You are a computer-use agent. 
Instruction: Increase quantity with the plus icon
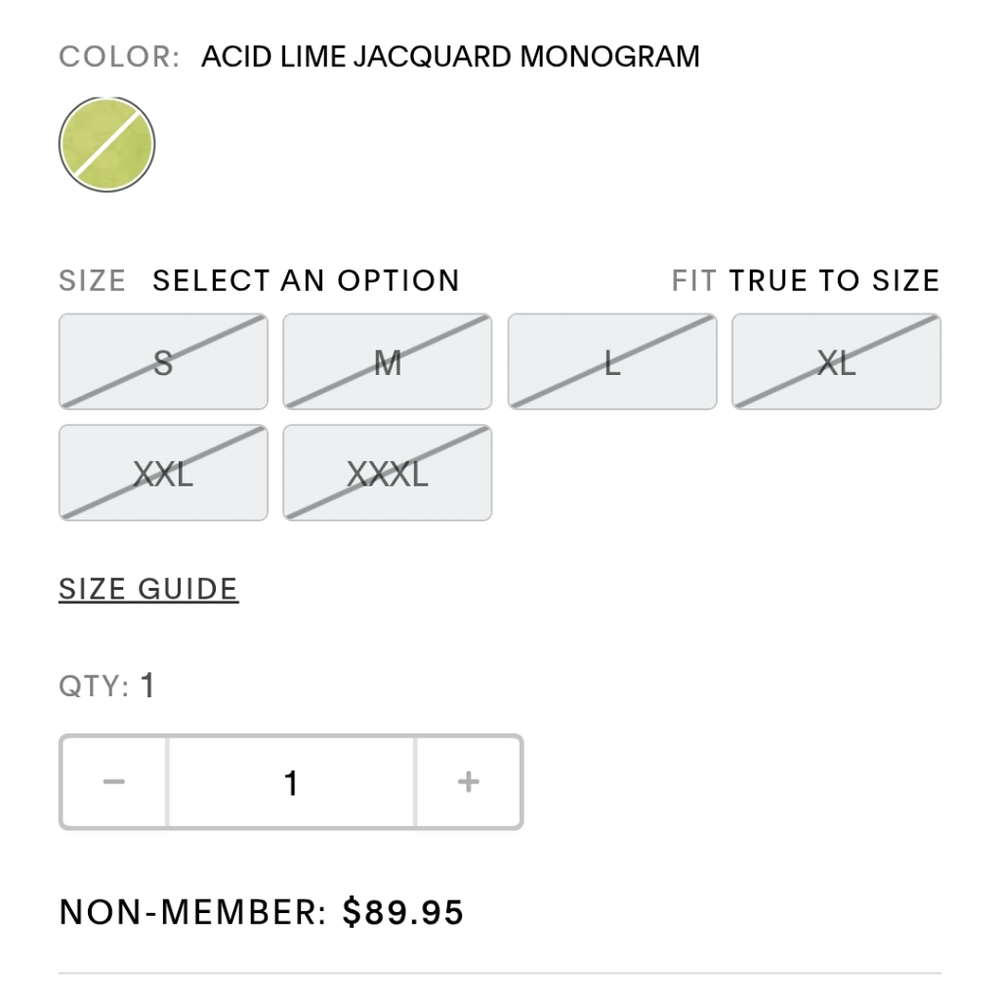tap(469, 782)
